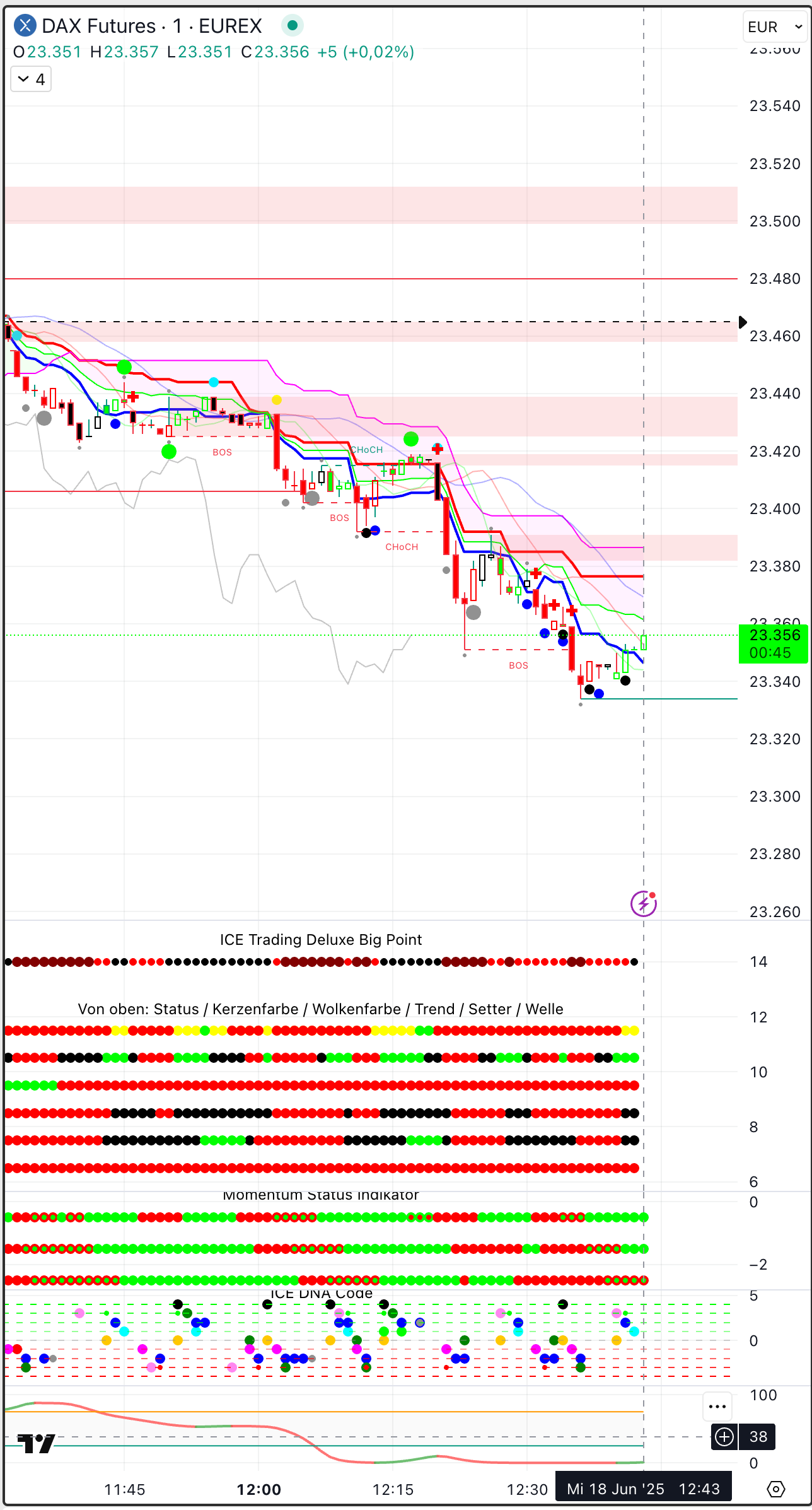Open chart settings hexagon icon
Screen dimensions: 812x1510
(x=775, y=1489)
